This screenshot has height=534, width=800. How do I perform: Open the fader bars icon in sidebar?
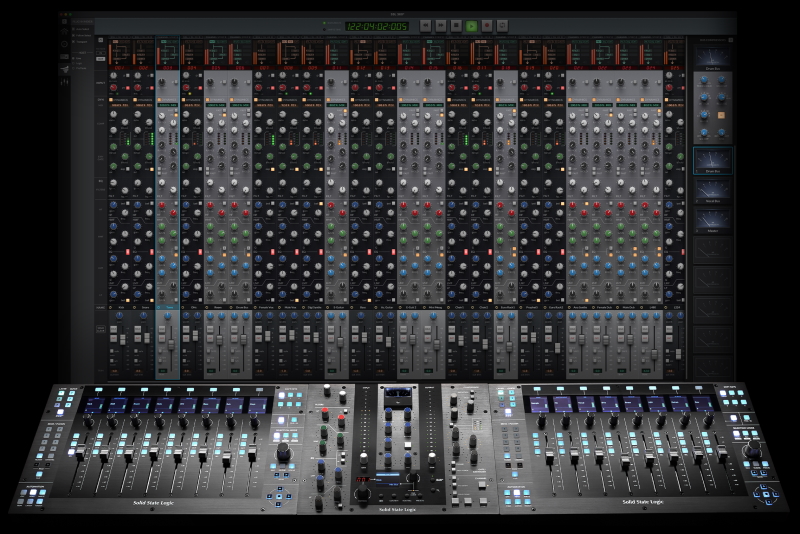[64, 82]
